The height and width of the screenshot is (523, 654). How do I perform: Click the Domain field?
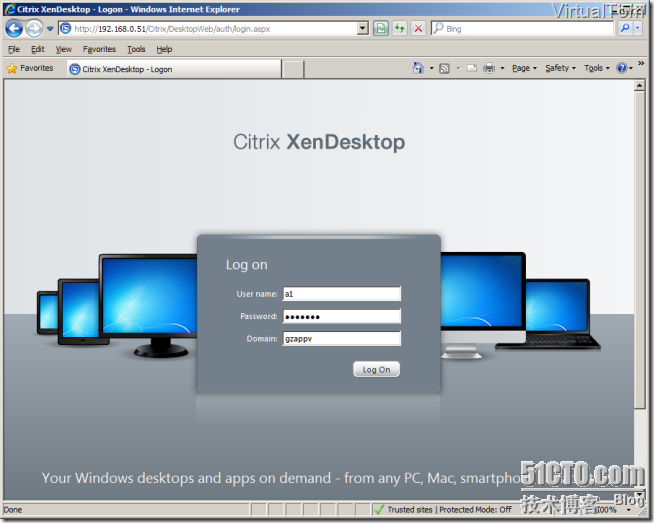342,339
